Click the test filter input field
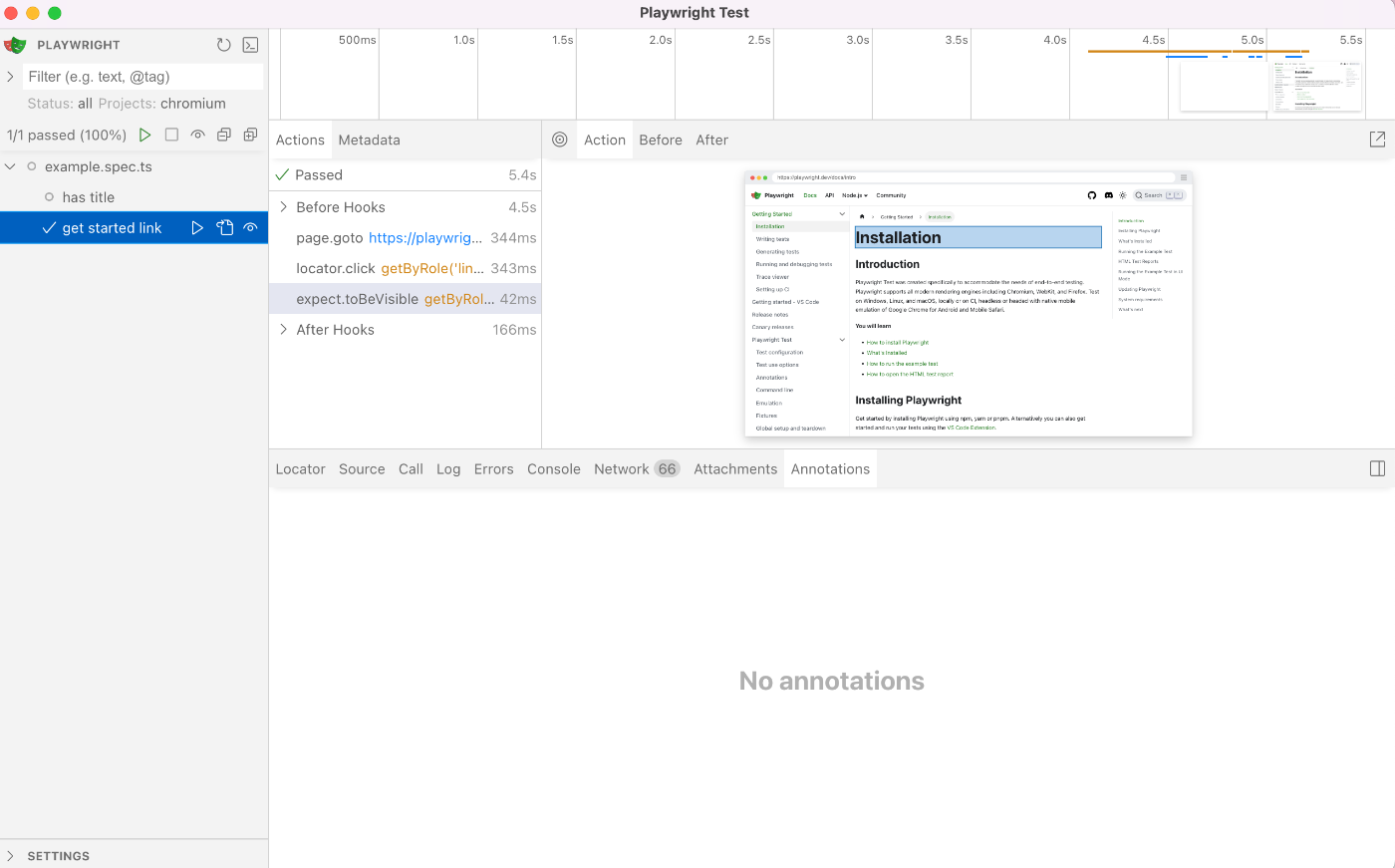Image resolution: width=1395 pixels, height=868 pixels. click(x=141, y=77)
